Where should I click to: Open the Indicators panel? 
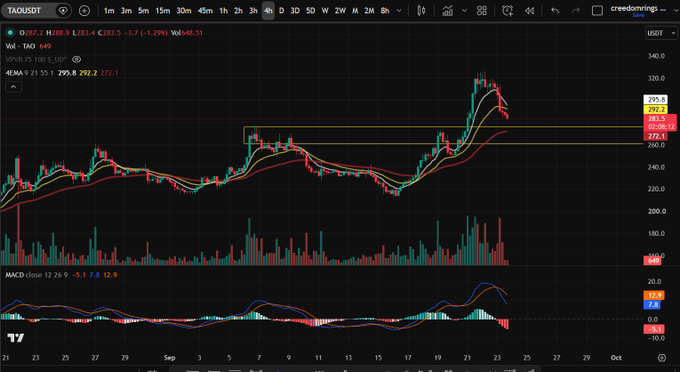447,11
